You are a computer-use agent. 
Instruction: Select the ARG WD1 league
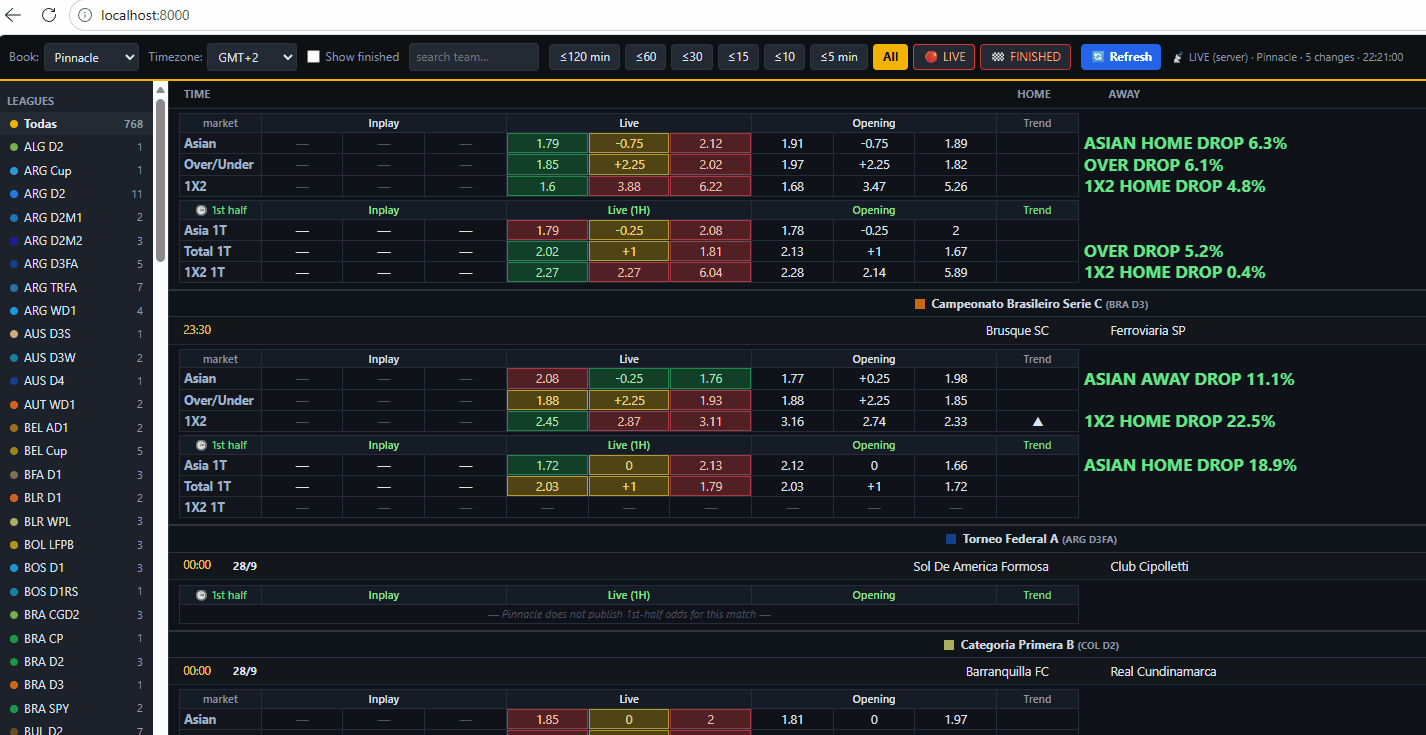click(x=77, y=311)
